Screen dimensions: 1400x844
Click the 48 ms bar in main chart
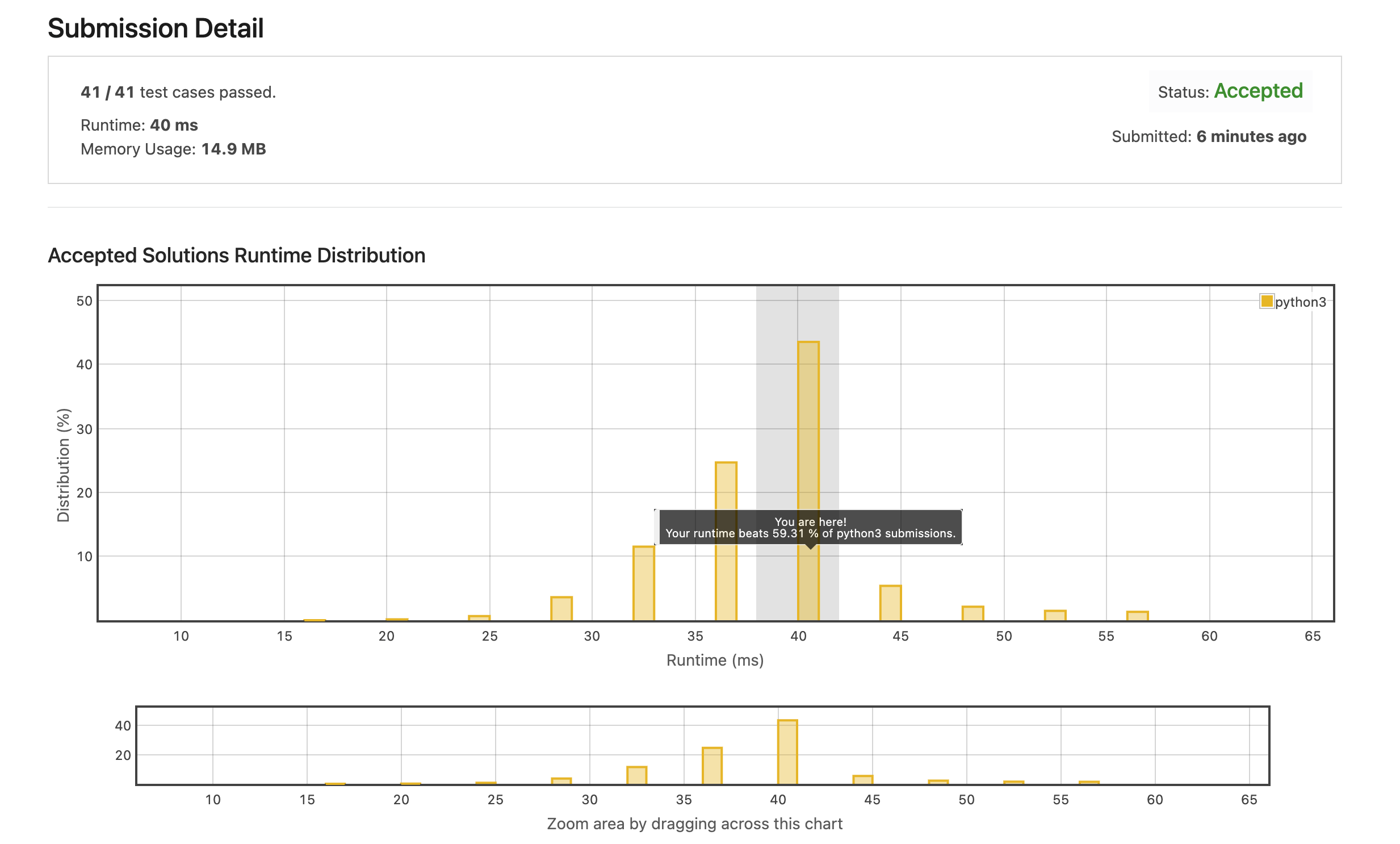[973, 614]
